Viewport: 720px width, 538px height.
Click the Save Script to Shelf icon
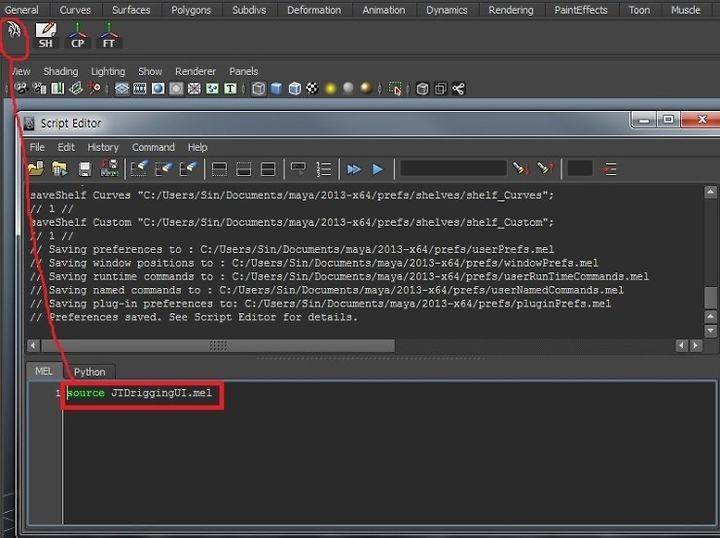pos(109,169)
